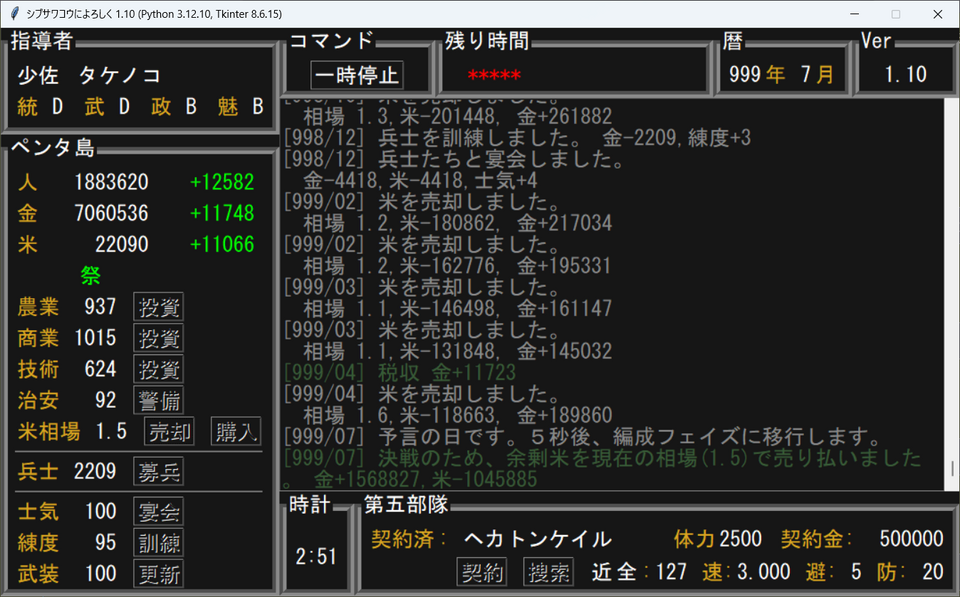The height and width of the screenshot is (597, 960).
Task: Click the 一時停止 pause button
Action: 357,75
